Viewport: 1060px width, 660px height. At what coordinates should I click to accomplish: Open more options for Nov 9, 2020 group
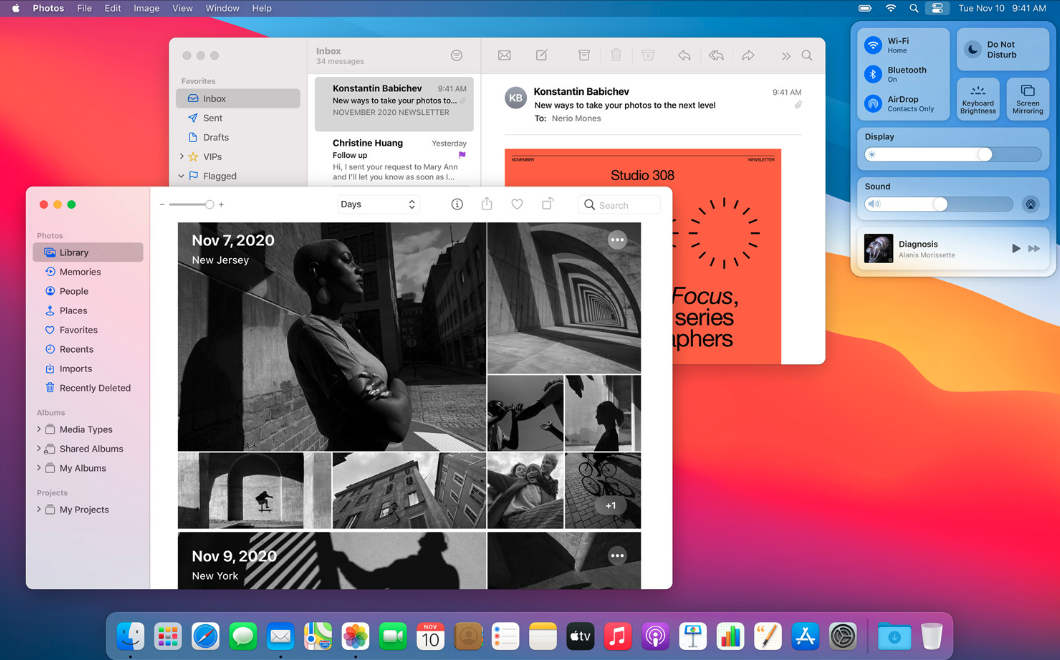click(617, 556)
